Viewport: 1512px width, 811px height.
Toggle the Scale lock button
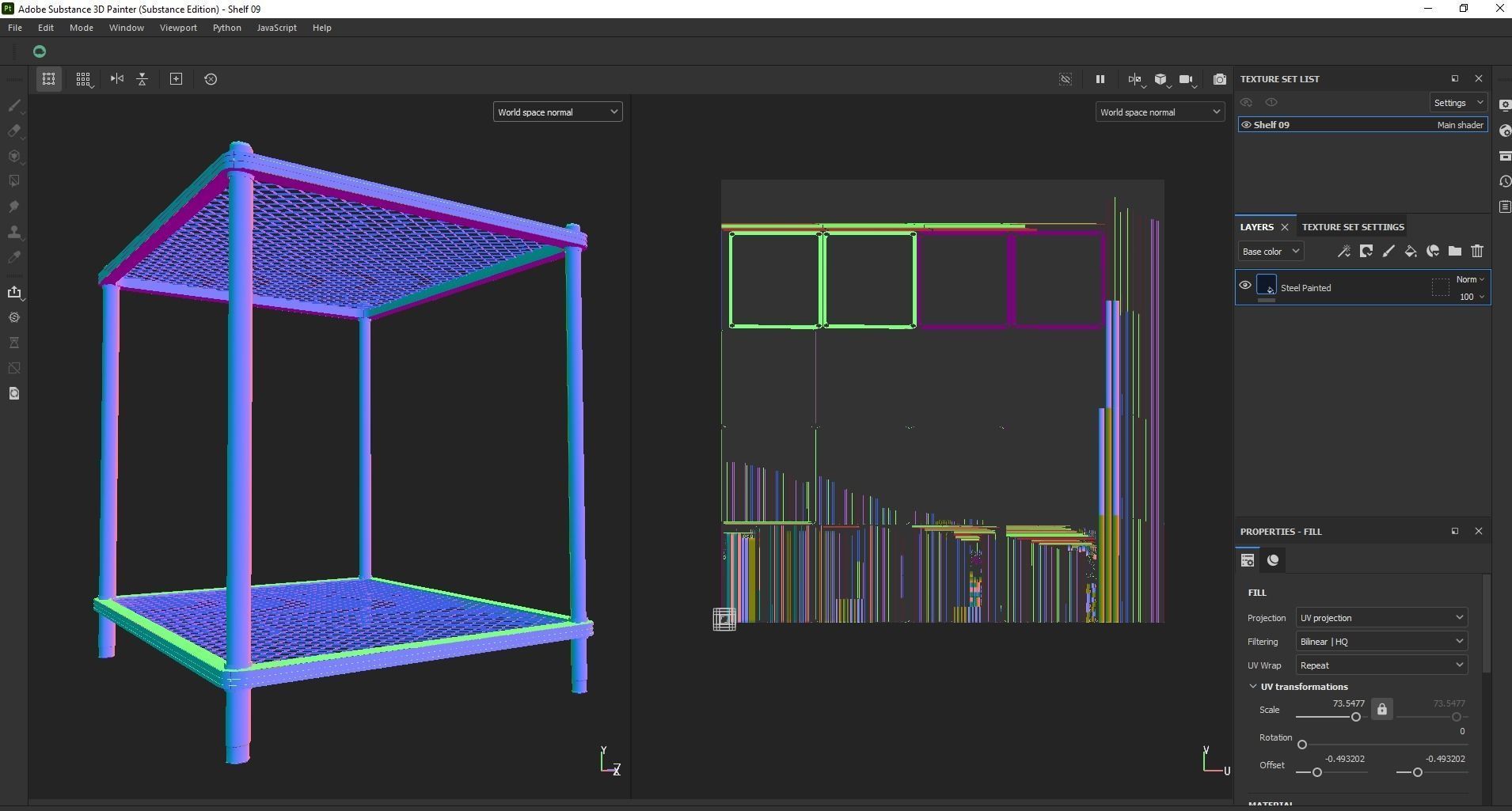point(1382,709)
